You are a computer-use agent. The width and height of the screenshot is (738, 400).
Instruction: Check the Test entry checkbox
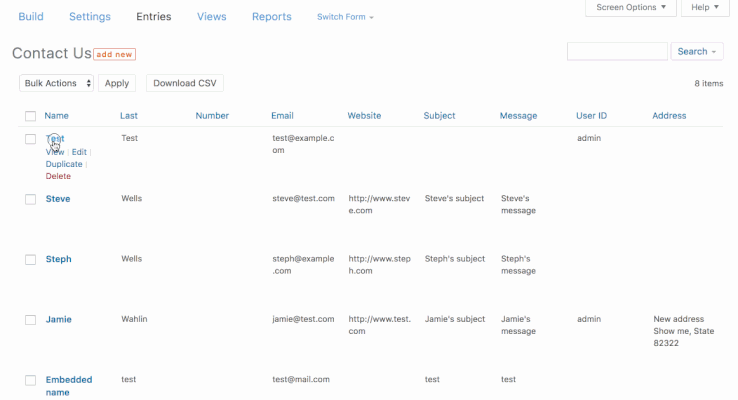(31, 139)
